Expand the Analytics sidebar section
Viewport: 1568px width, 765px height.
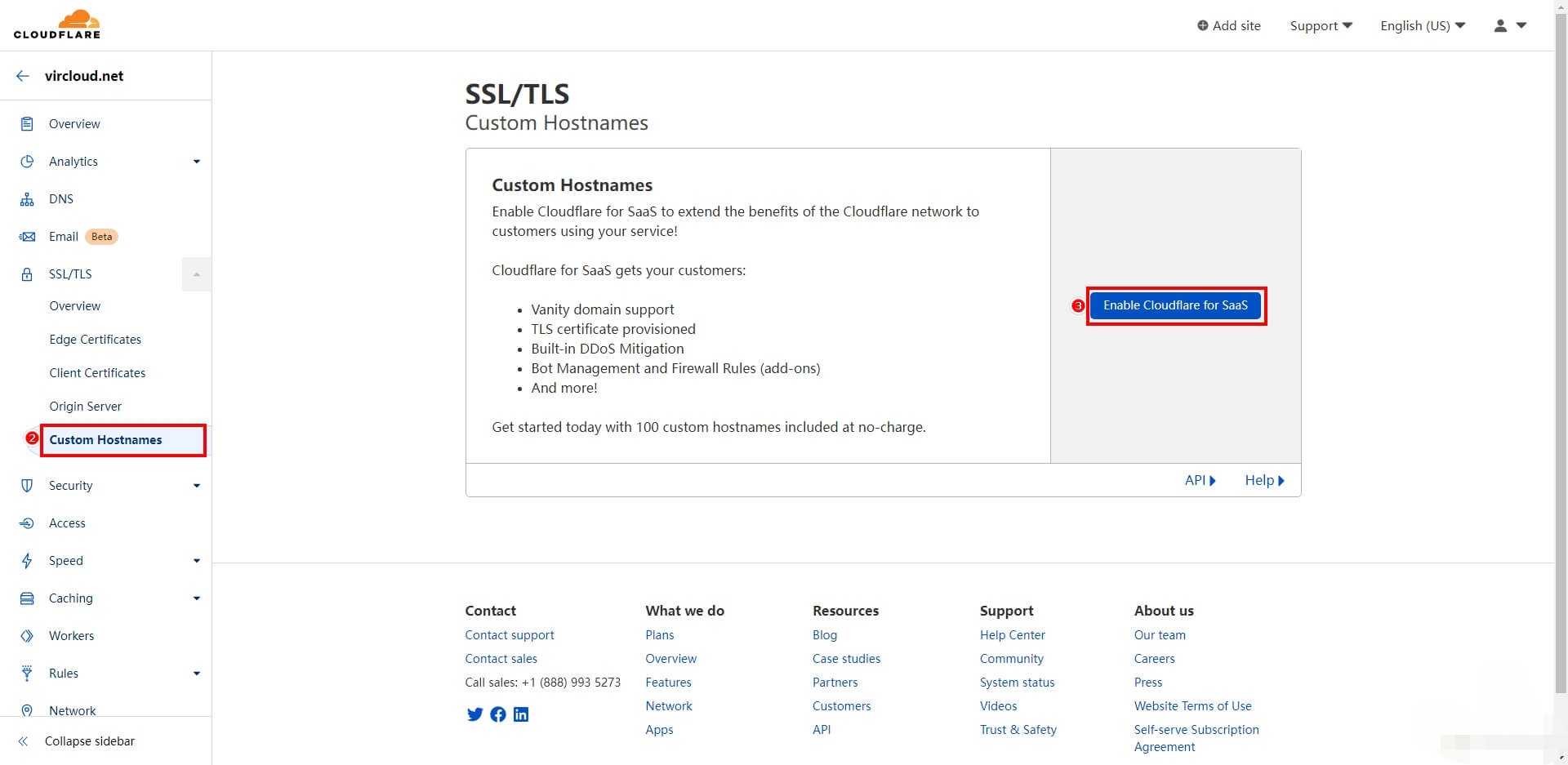coord(196,162)
